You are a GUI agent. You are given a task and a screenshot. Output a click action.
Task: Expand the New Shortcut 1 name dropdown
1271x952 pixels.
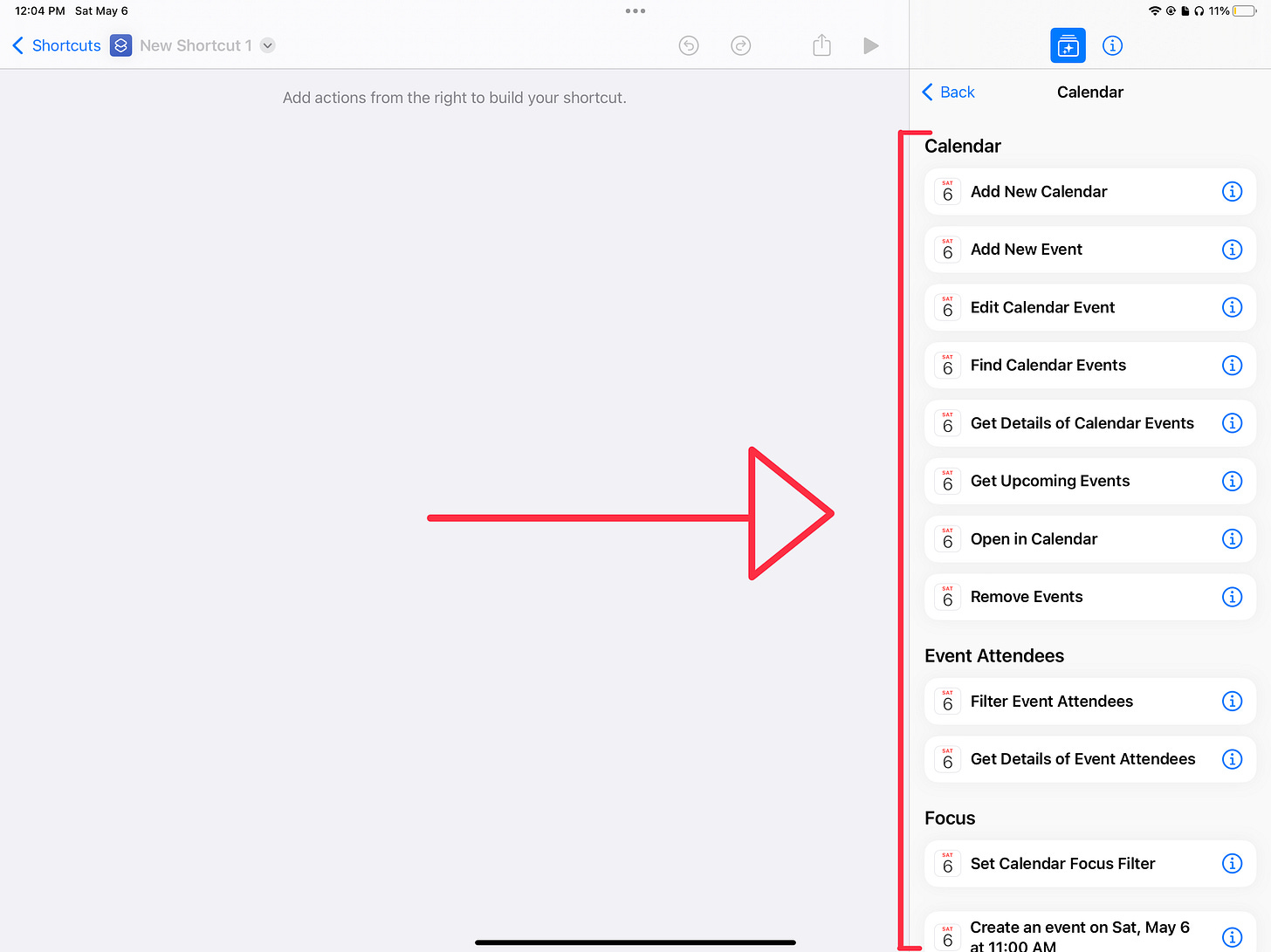[x=268, y=45]
